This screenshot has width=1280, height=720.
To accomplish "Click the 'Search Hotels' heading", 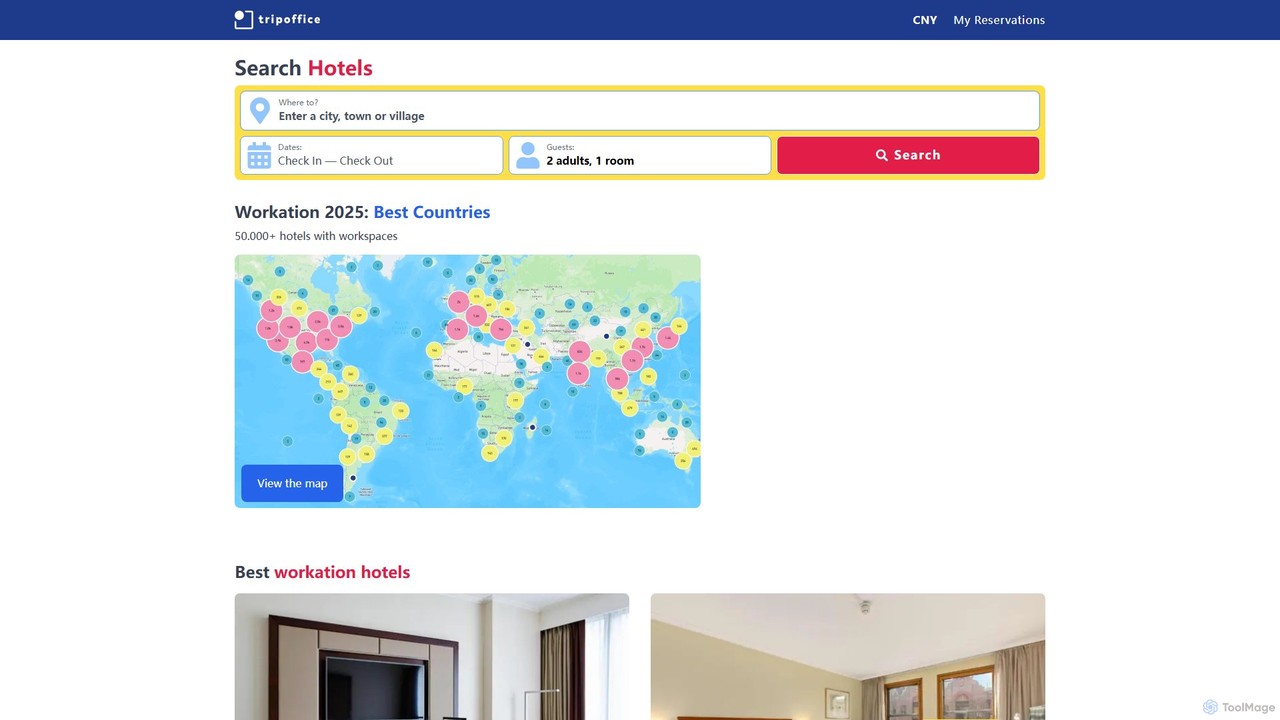I will (x=303, y=68).
